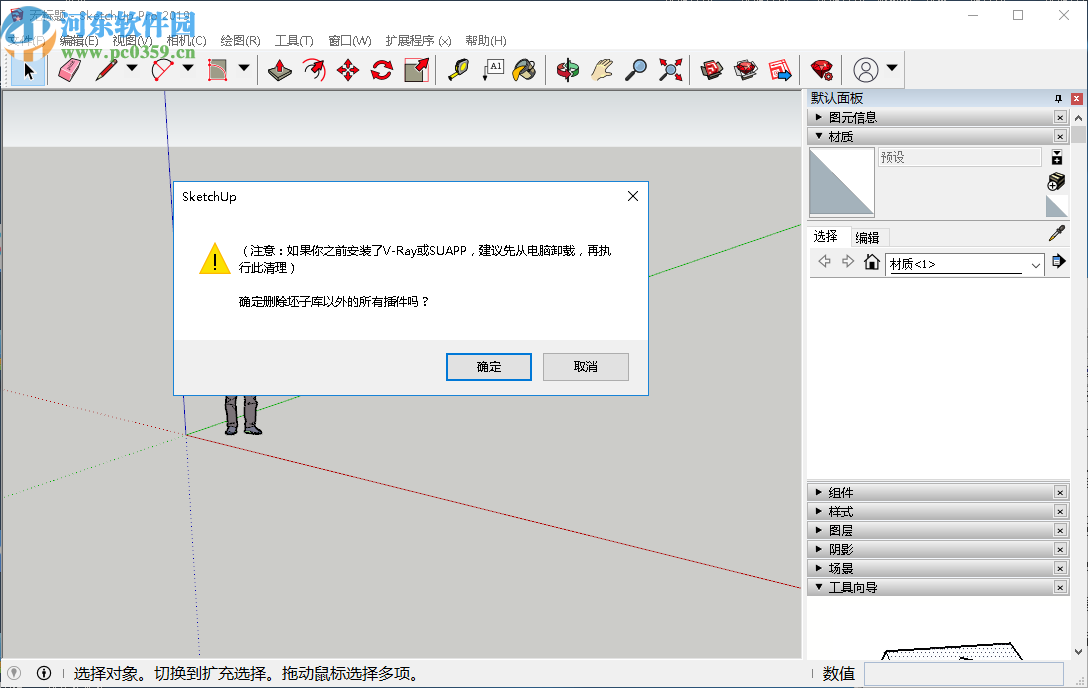Viewport: 1088px width, 688px height.
Task: Pin the 默认面板 tray
Action: [x=1058, y=98]
